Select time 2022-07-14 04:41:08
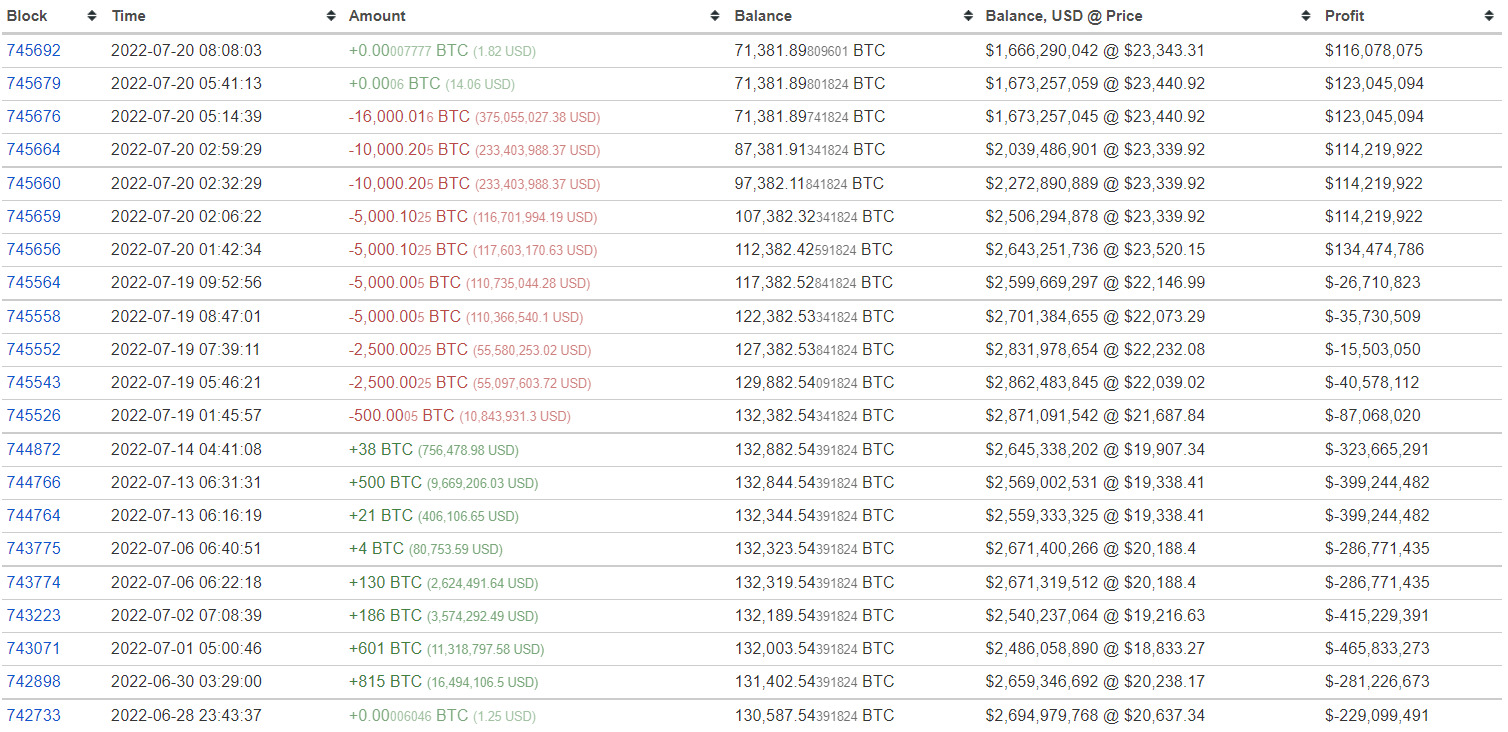This screenshot has width=1508, height=732. 186,450
